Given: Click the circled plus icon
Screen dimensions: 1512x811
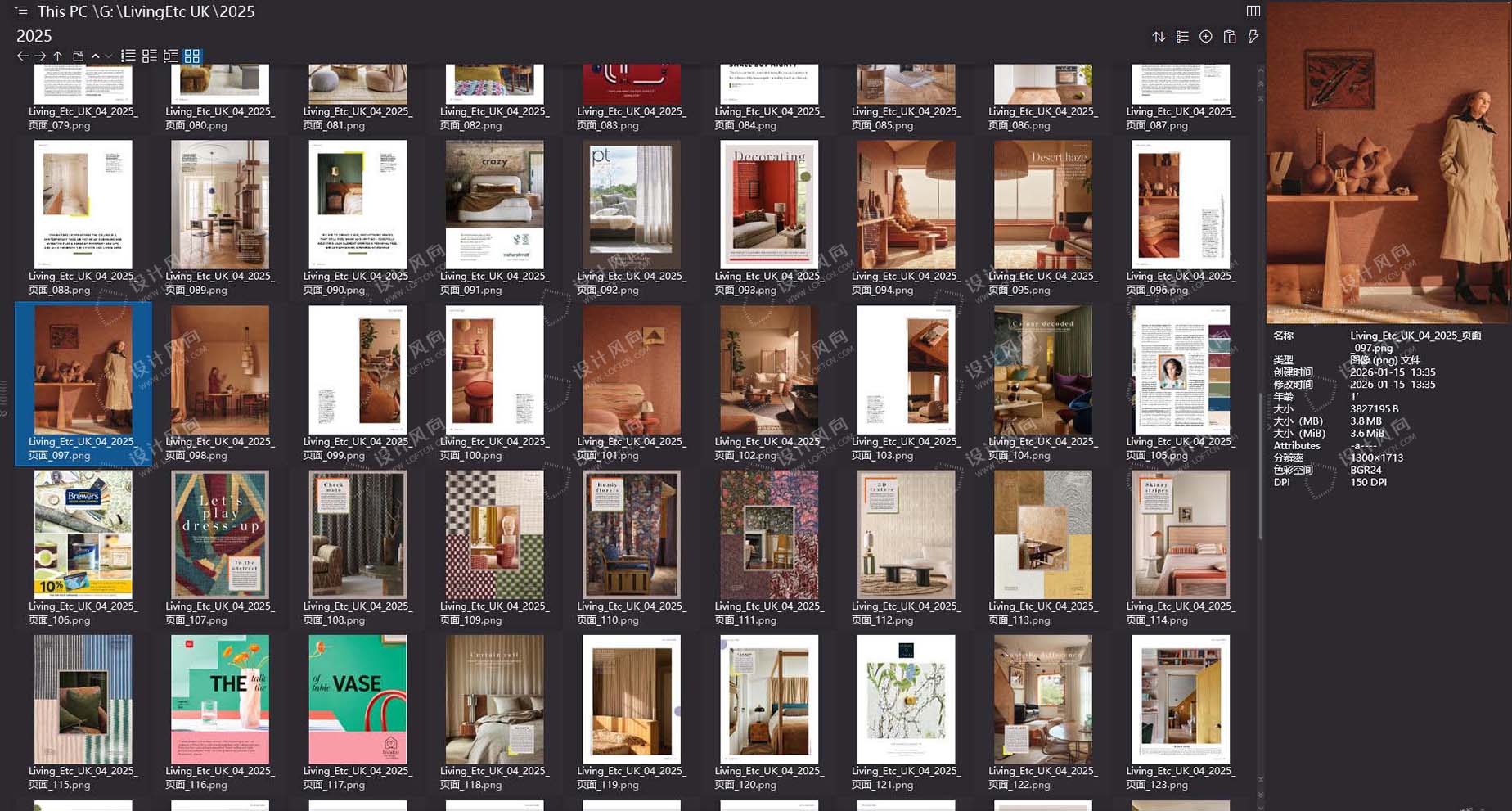Looking at the screenshot, I should (x=1205, y=37).
